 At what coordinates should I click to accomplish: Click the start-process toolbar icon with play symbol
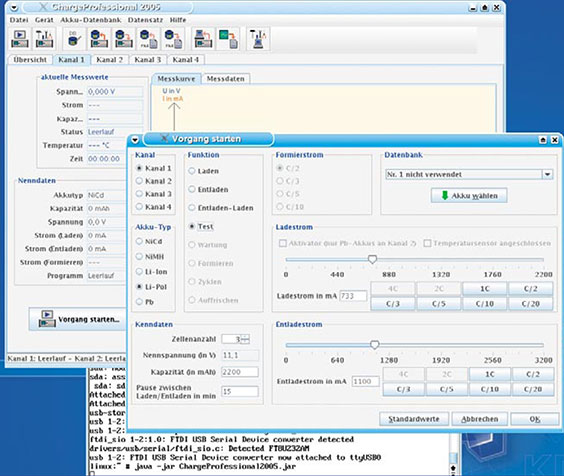(20, 39)
